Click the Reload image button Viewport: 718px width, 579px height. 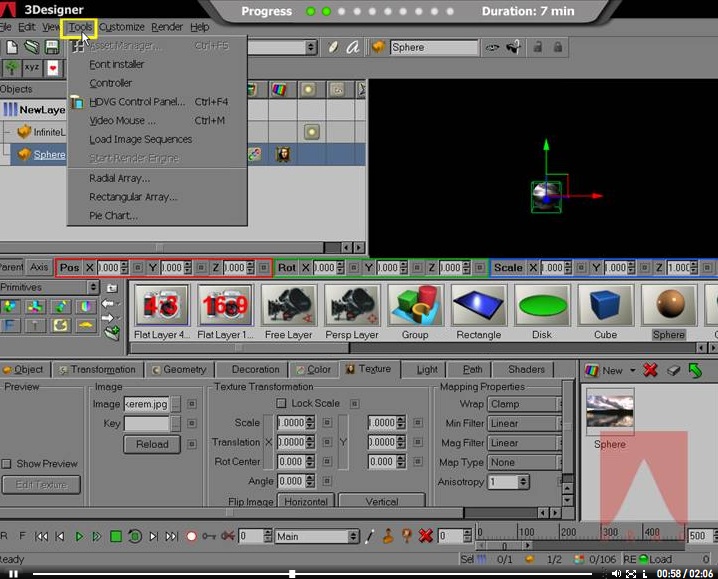pos(152,445)
